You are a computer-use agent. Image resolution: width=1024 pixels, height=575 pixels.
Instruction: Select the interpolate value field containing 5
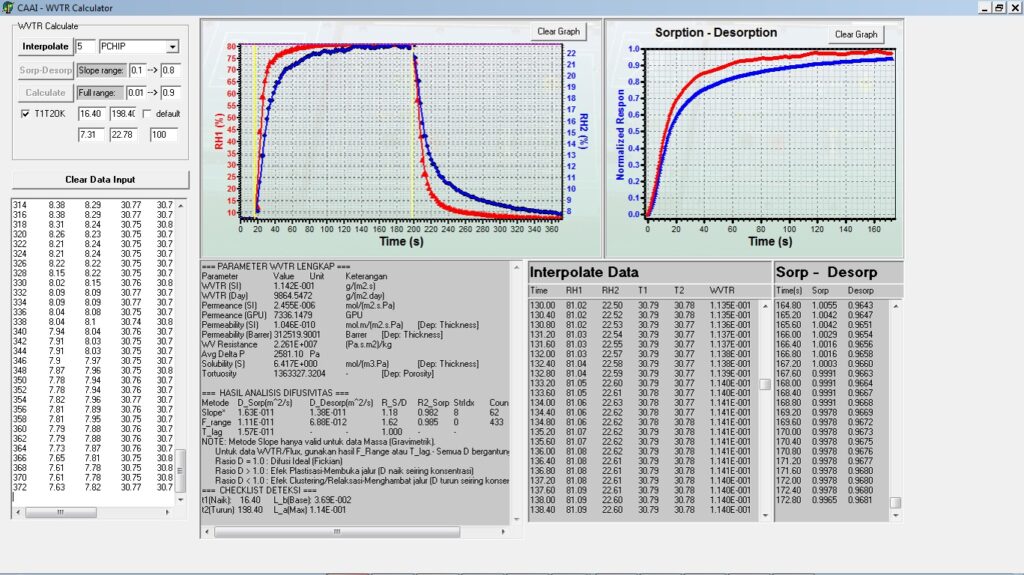click(85, 47)
